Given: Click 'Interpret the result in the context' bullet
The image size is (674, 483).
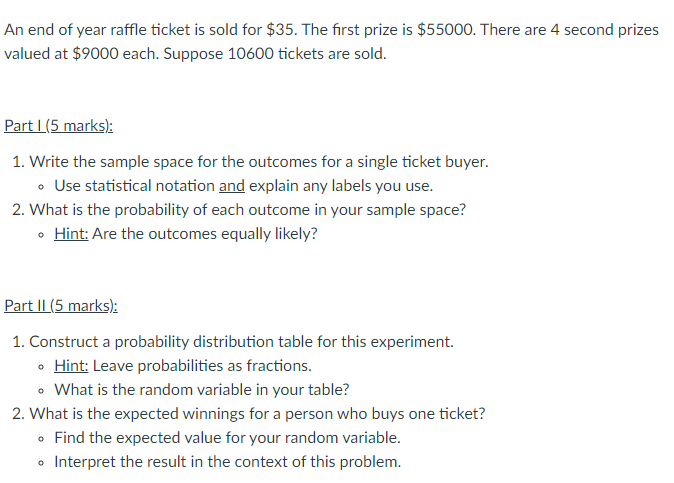Looking at the screenshot, I should 227,462.
